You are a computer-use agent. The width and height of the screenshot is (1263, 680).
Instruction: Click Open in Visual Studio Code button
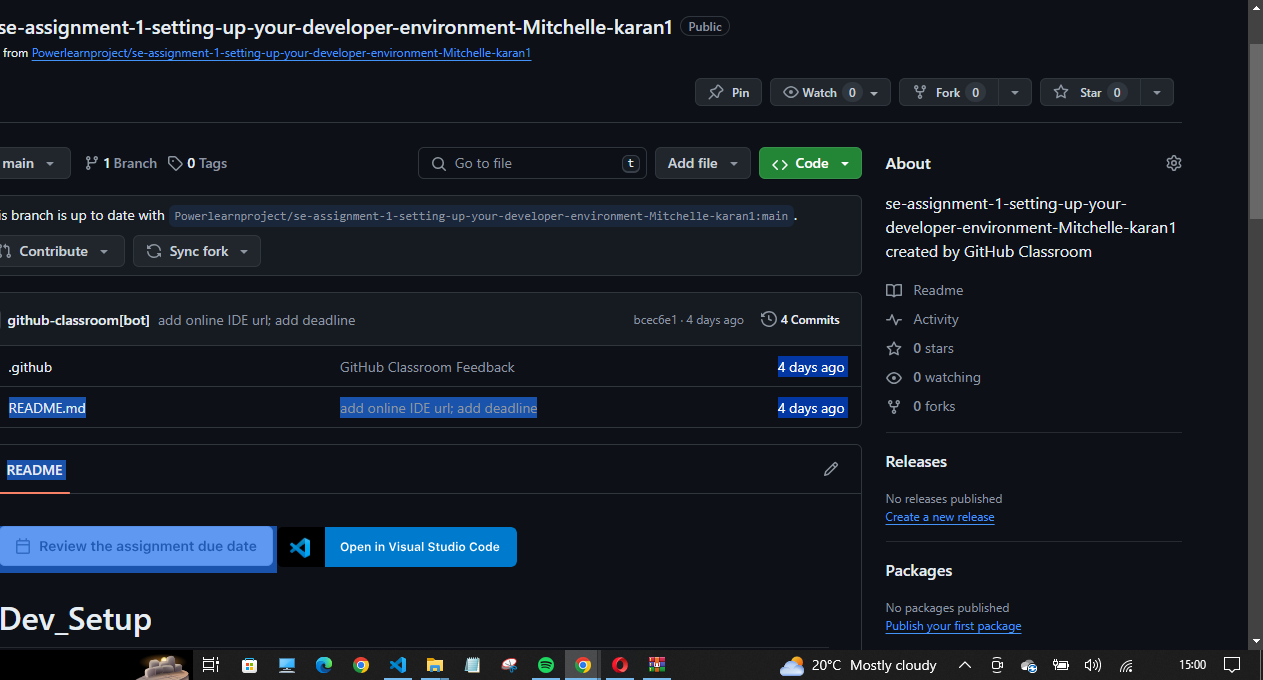(x=420, y=547)
